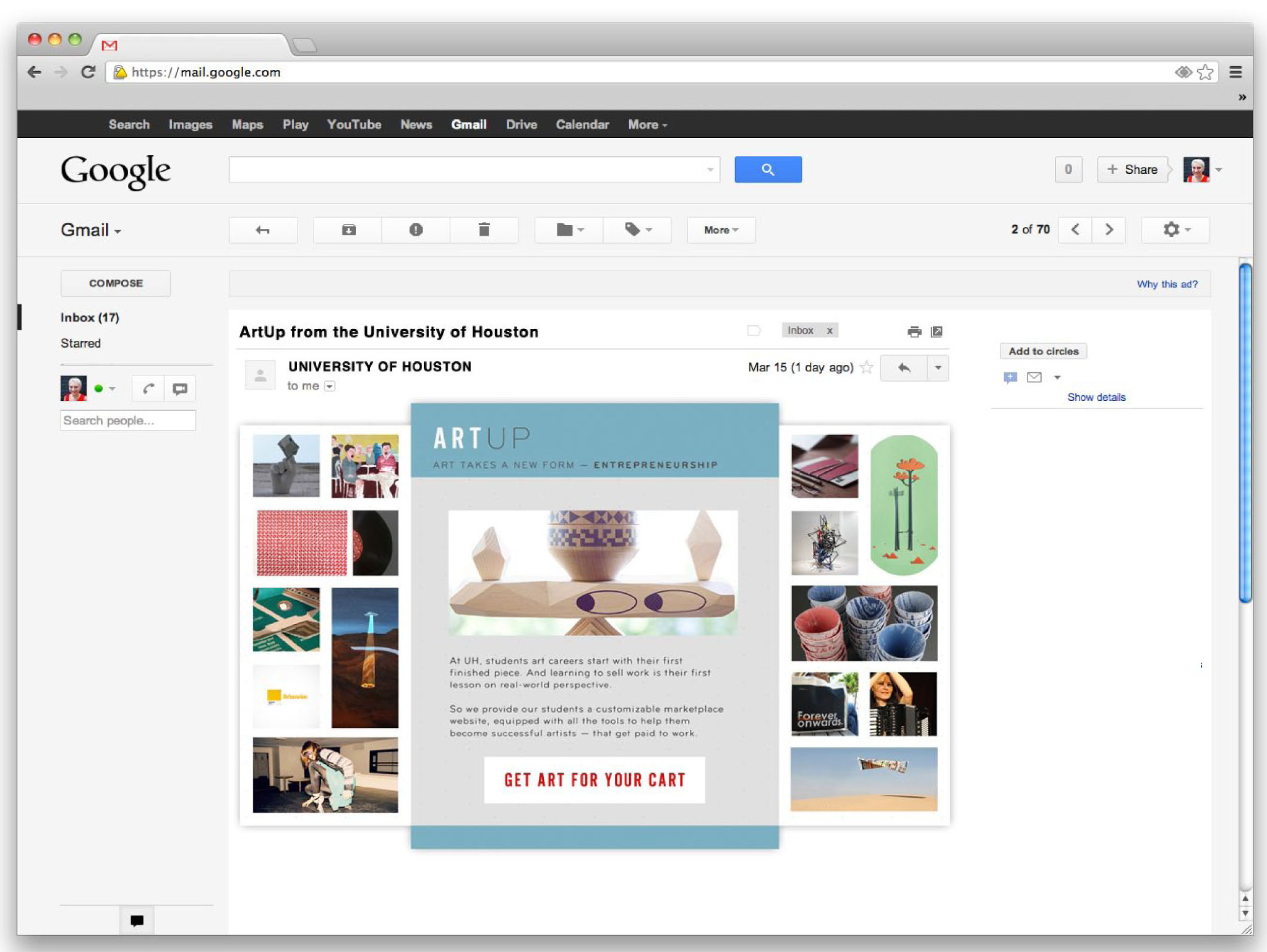Report the message as spam
This screenshot has width=1267, height=952.
click(416, 230)
